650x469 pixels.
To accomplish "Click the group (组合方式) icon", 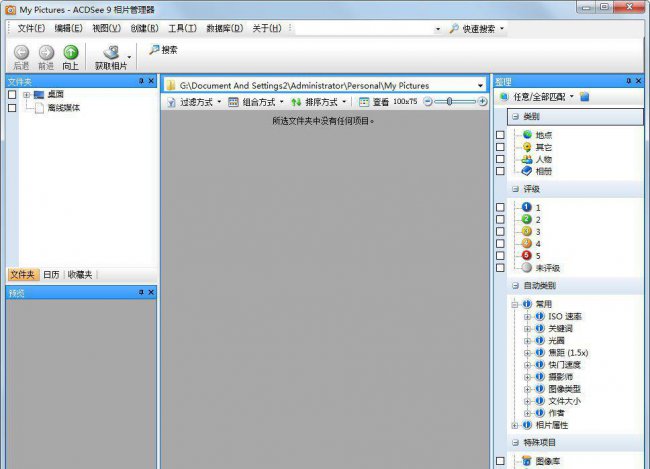I will (233, 102).
